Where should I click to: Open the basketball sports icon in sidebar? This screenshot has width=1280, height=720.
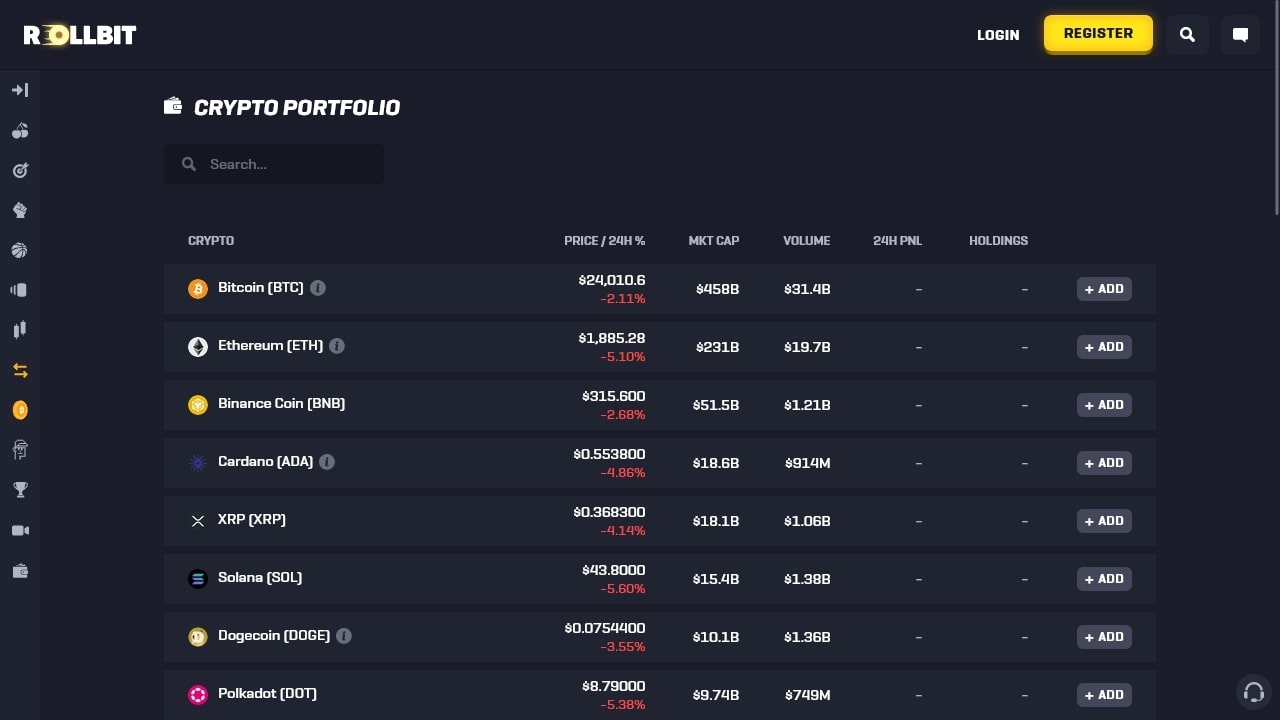[x=20, y=250]
